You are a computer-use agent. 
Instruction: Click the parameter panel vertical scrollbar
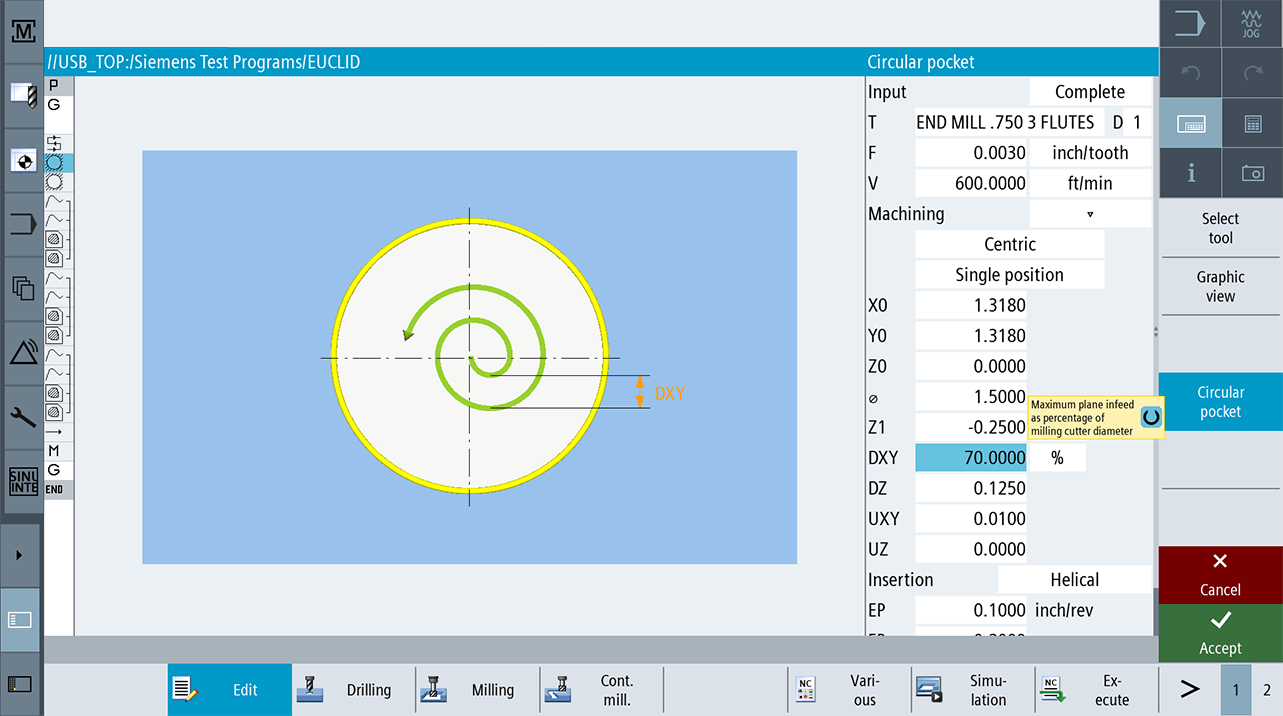click(1156, 355)
